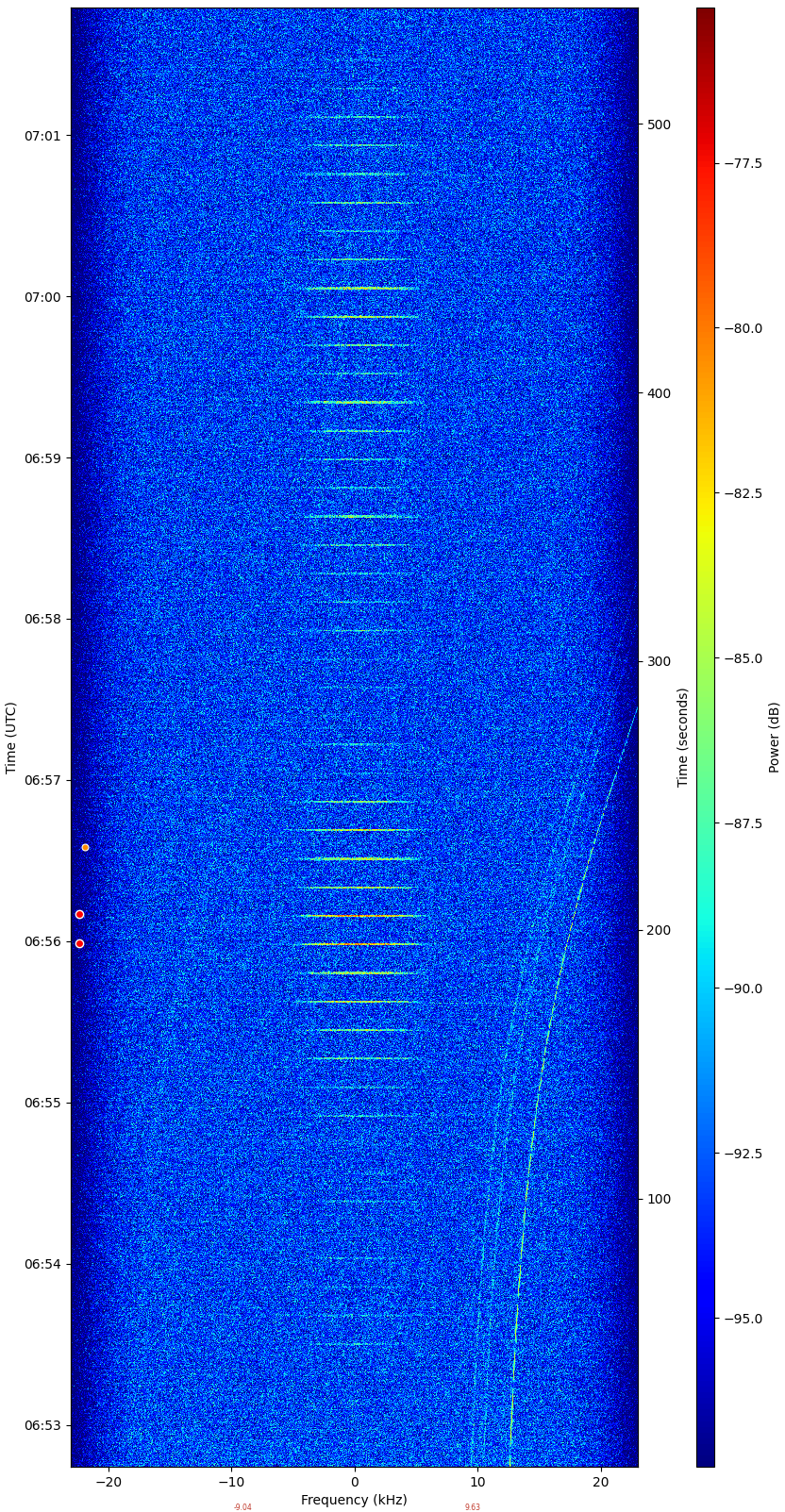Click the "Power (dB)" colorbar title
Viewport: 785px width, 1512px height.
(x=775, y=738)
